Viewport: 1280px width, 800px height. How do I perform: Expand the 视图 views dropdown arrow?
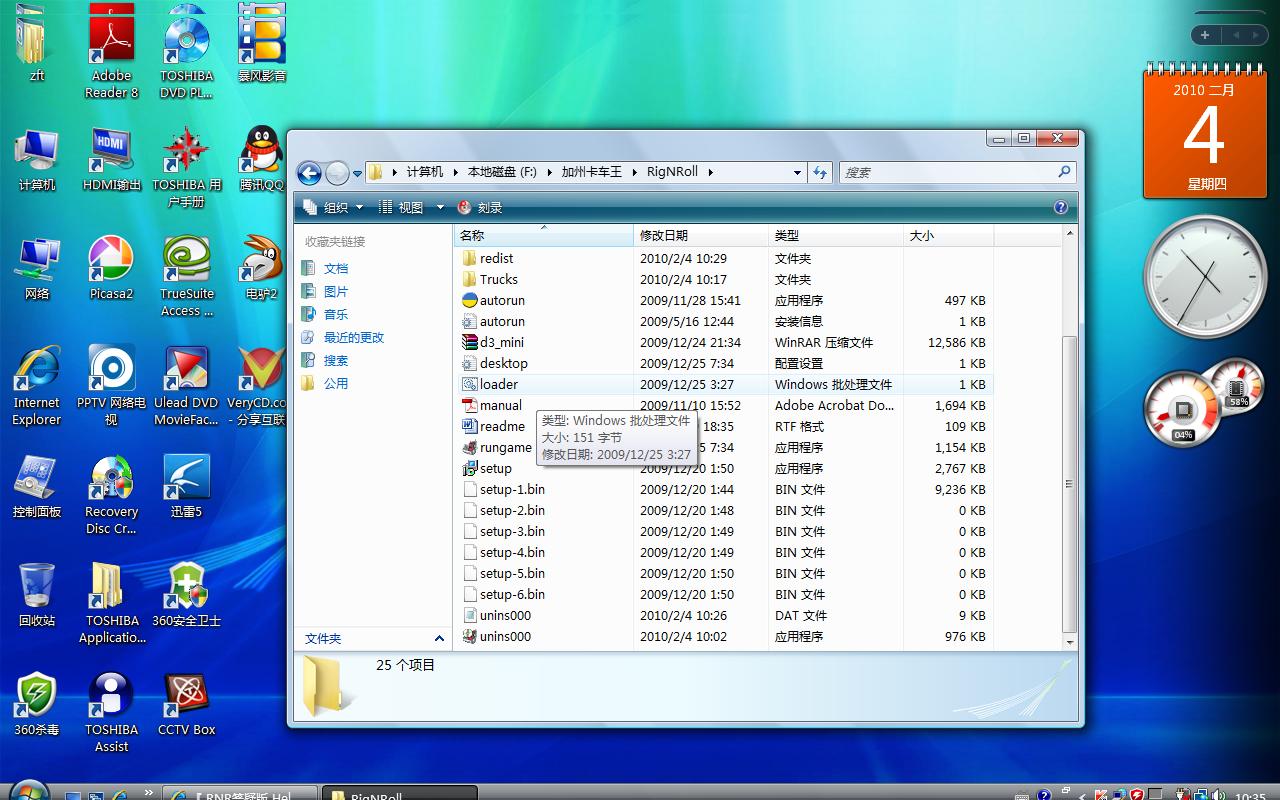click(x=440, y=208)
